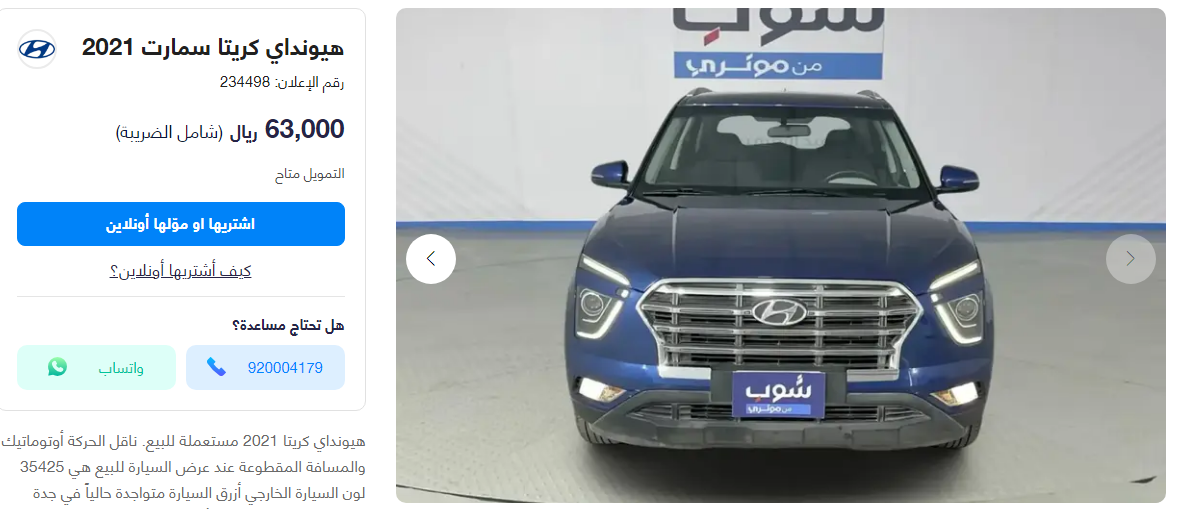
Task: Click the Hyundai emblem on the car's grille
Action: (x=778, y=312)
